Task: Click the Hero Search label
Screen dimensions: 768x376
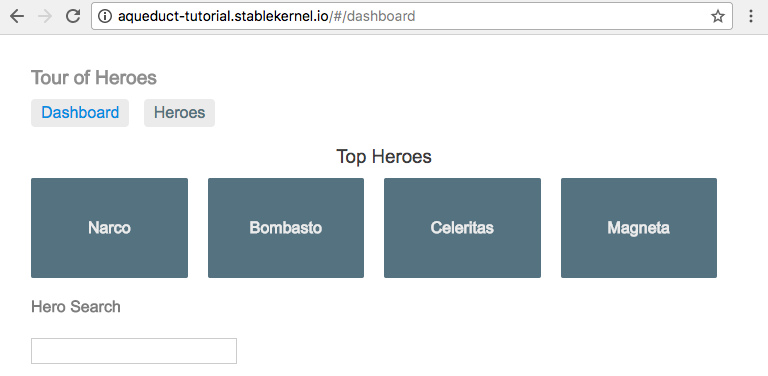Action: click(75, 307)
